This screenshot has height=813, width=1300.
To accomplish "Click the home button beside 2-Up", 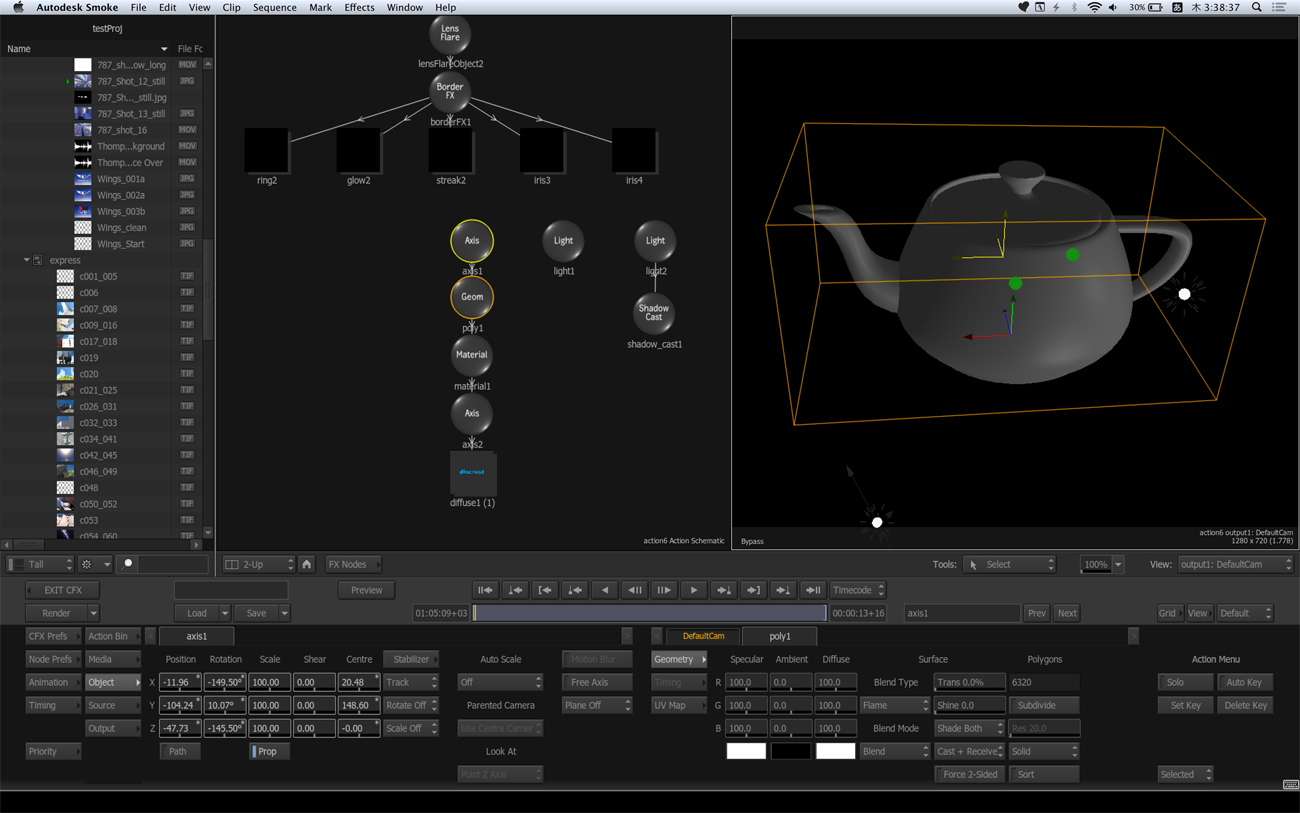I will 307,564.
